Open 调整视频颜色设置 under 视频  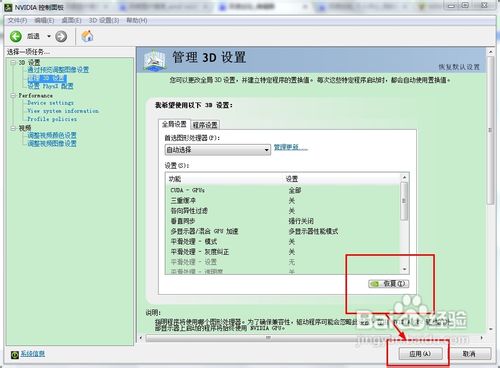click(52, 135)
